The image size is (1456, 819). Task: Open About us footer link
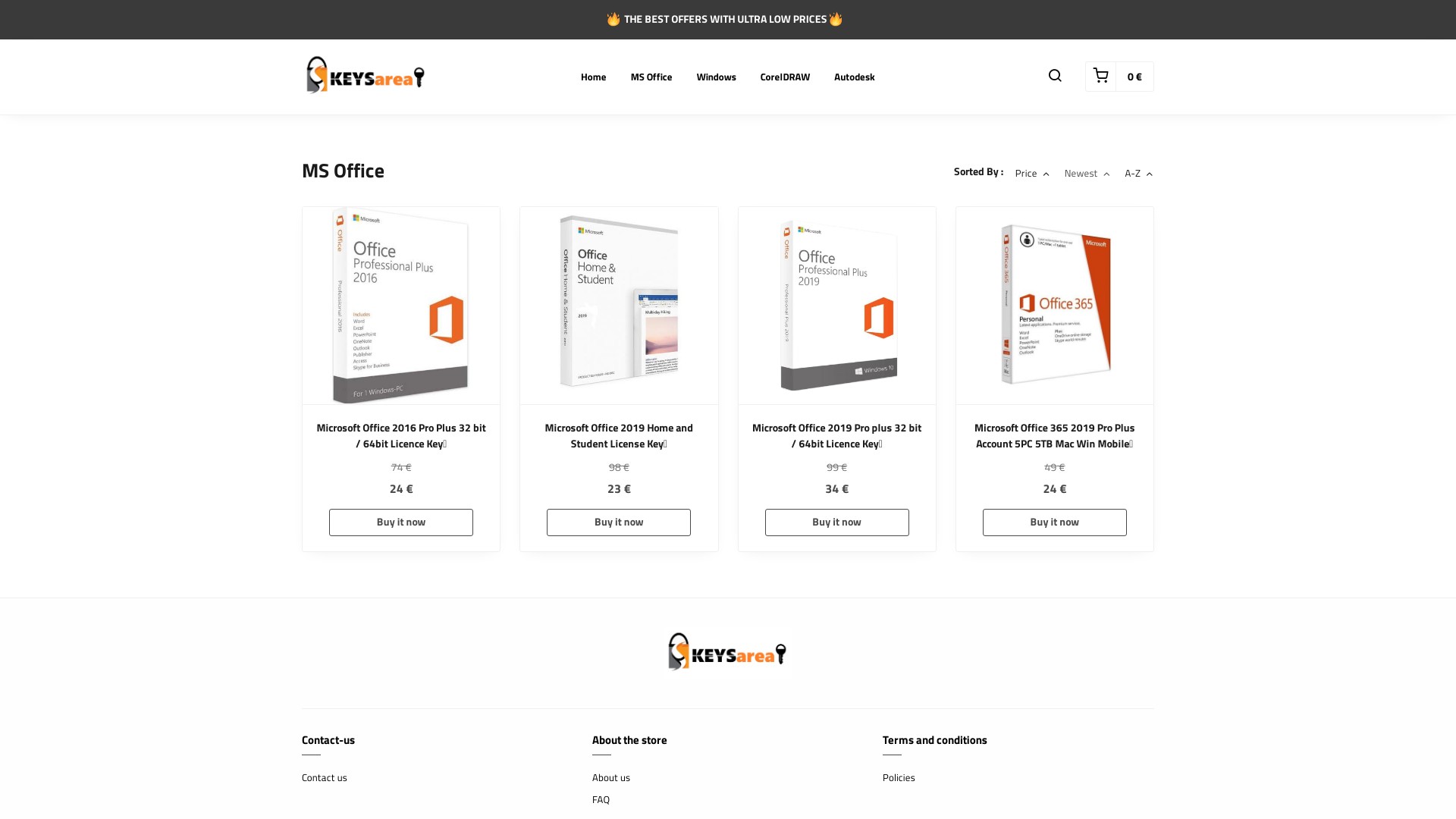coord(611,778)
